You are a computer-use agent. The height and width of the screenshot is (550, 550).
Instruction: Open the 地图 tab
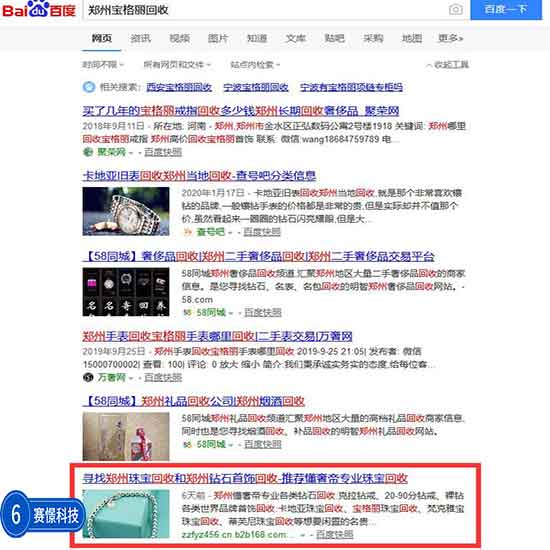[411, 38]
